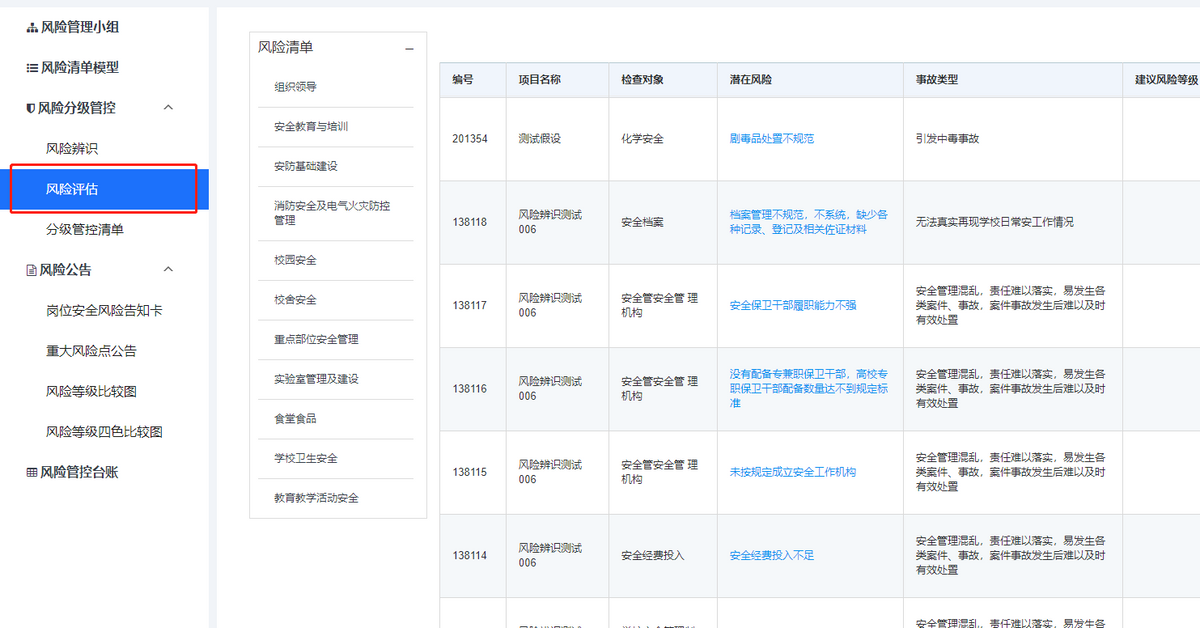The height and width of the screenshot is (628, 1200).
Task: Click the 无法真实再现学校日常安全工作情况 cell
Action: pos(995,222)
